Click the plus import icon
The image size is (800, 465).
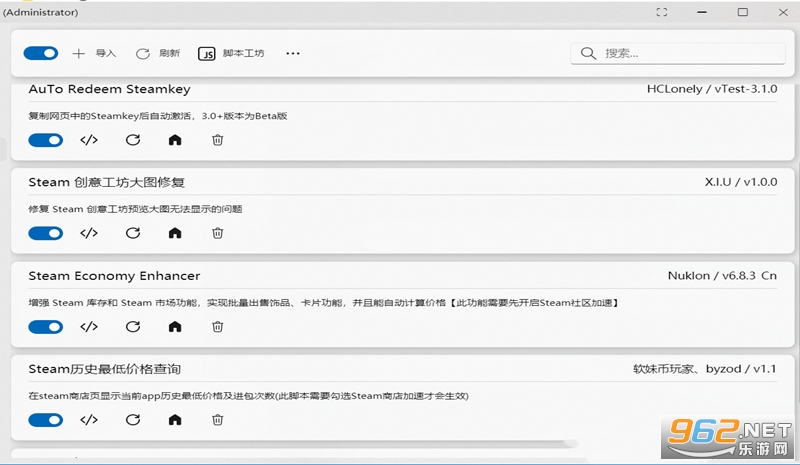coord(79,53)
